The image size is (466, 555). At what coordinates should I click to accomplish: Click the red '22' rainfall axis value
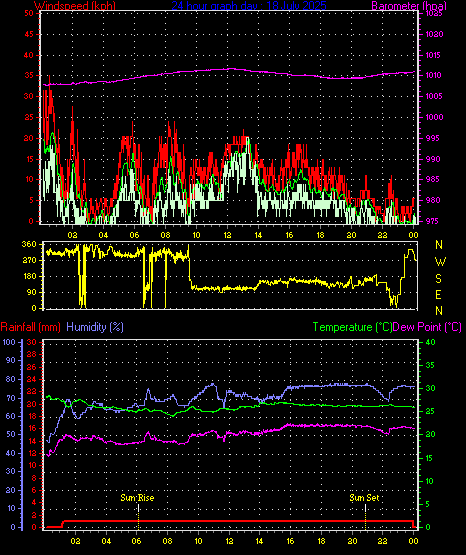pos(32,391)
